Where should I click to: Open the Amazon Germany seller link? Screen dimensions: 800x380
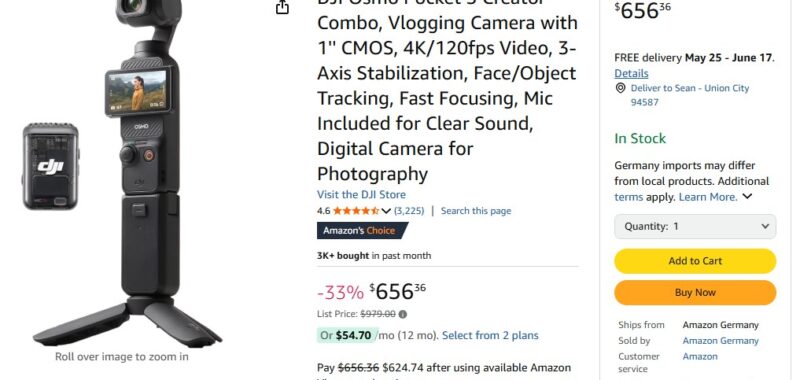(720, 341)
